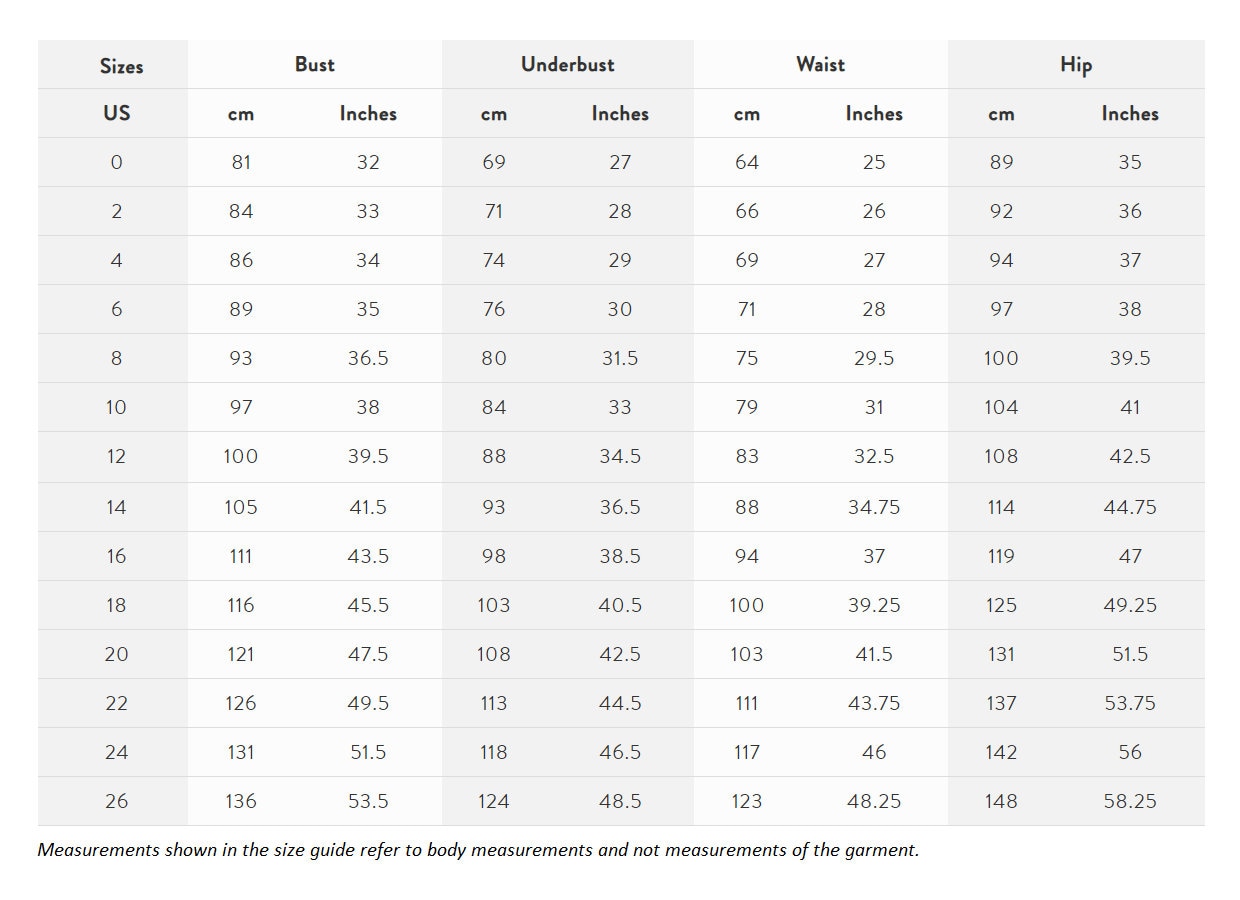Click size 18 waist inches value 39.25
1240x900 pixels.
874,605
